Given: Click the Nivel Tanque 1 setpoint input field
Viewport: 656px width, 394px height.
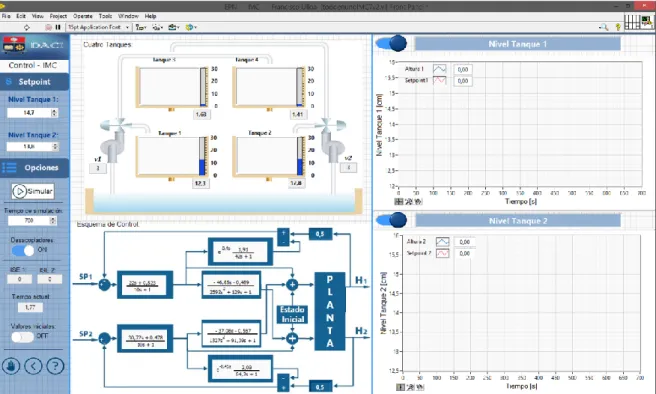Looking at the screenshot, I should (29, 113).
